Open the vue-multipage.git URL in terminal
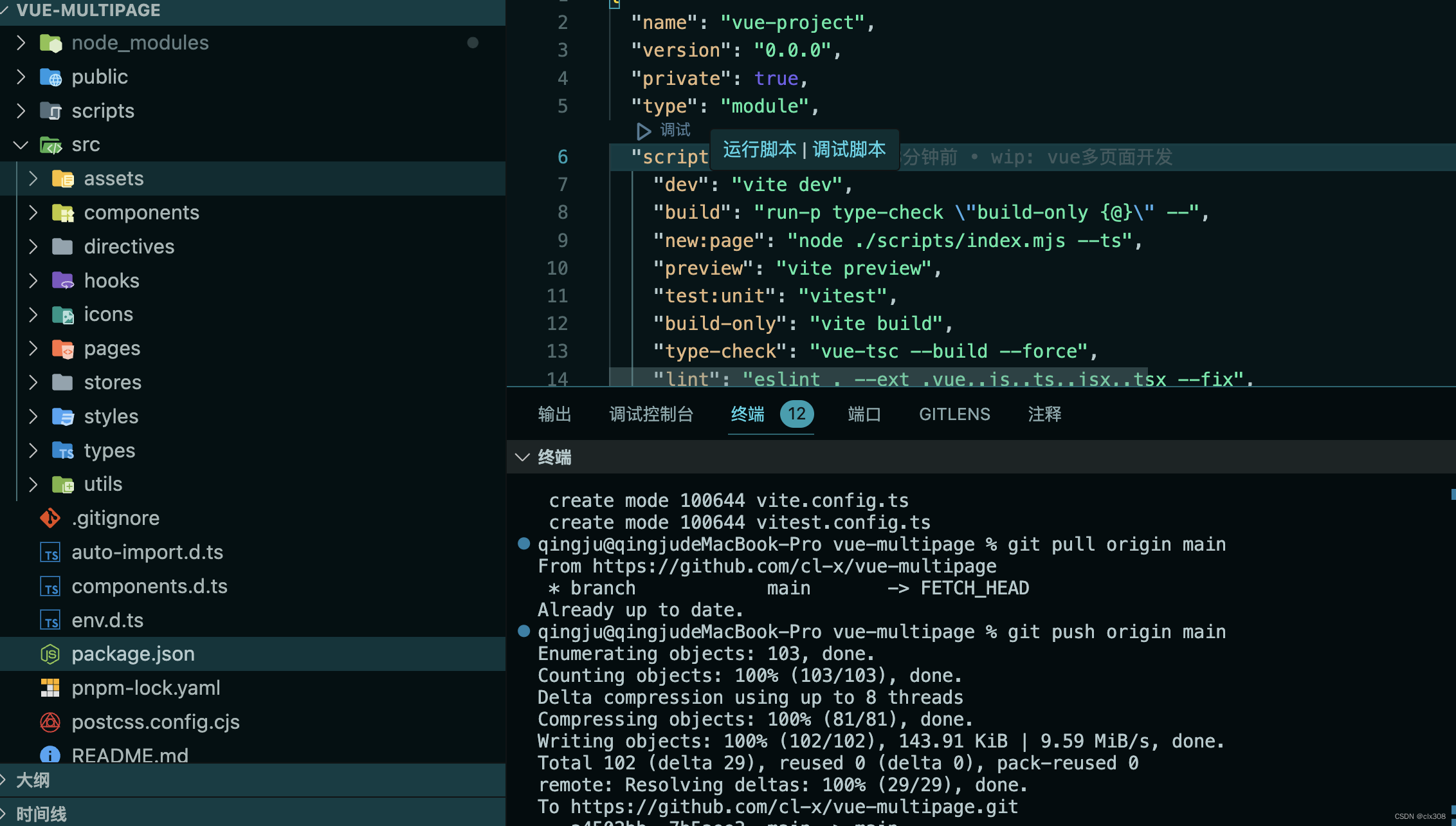The height and width of the screenshot is (826, 1456). 794,807
